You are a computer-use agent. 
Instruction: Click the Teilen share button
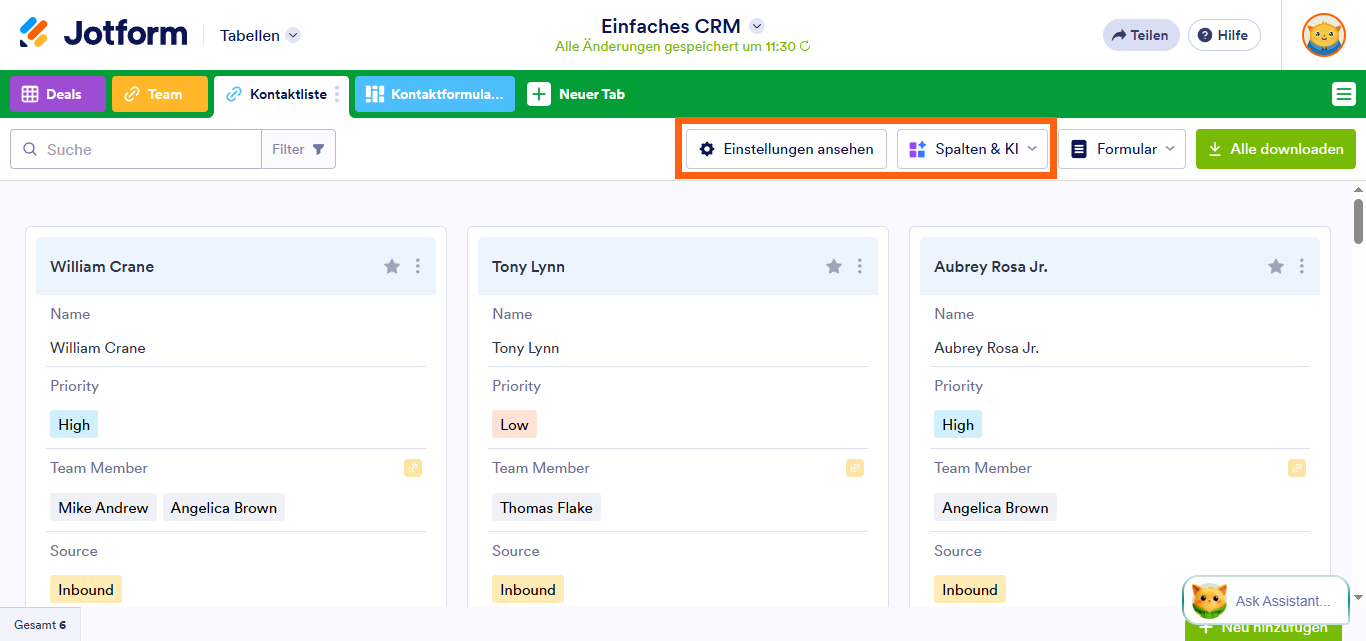click(1140, 35)
